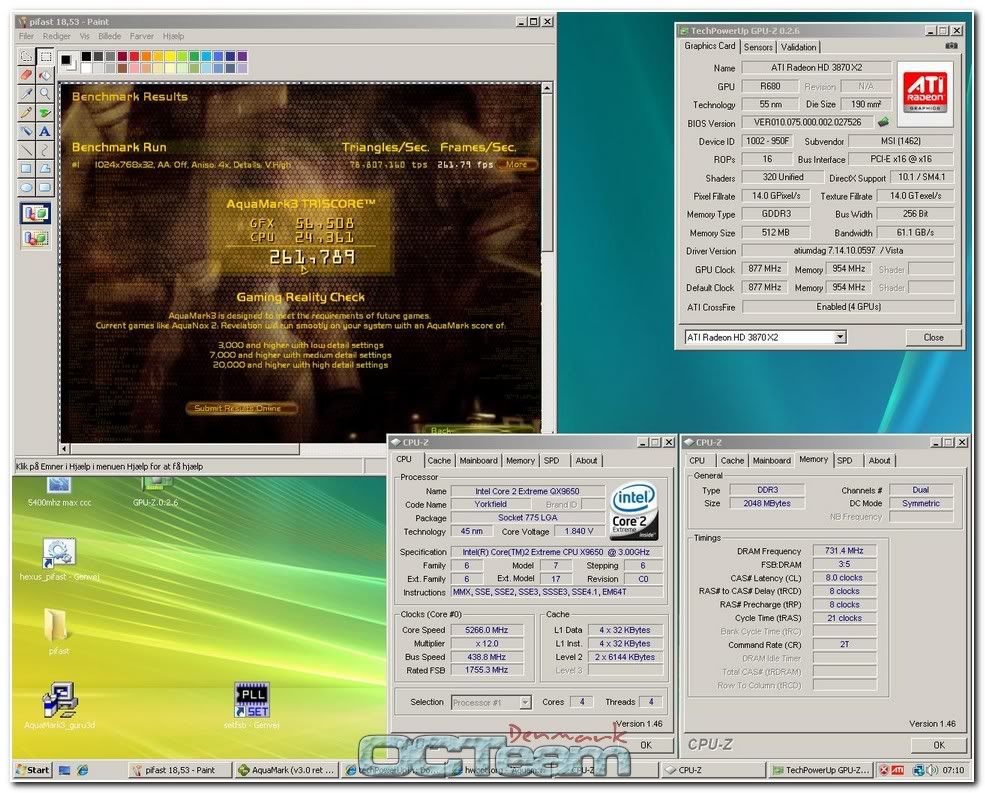Screen dimensions: 985x793
Task: Click the ATI CrossFire Enabled (4 GPUs) field
Action: (849, 307)
